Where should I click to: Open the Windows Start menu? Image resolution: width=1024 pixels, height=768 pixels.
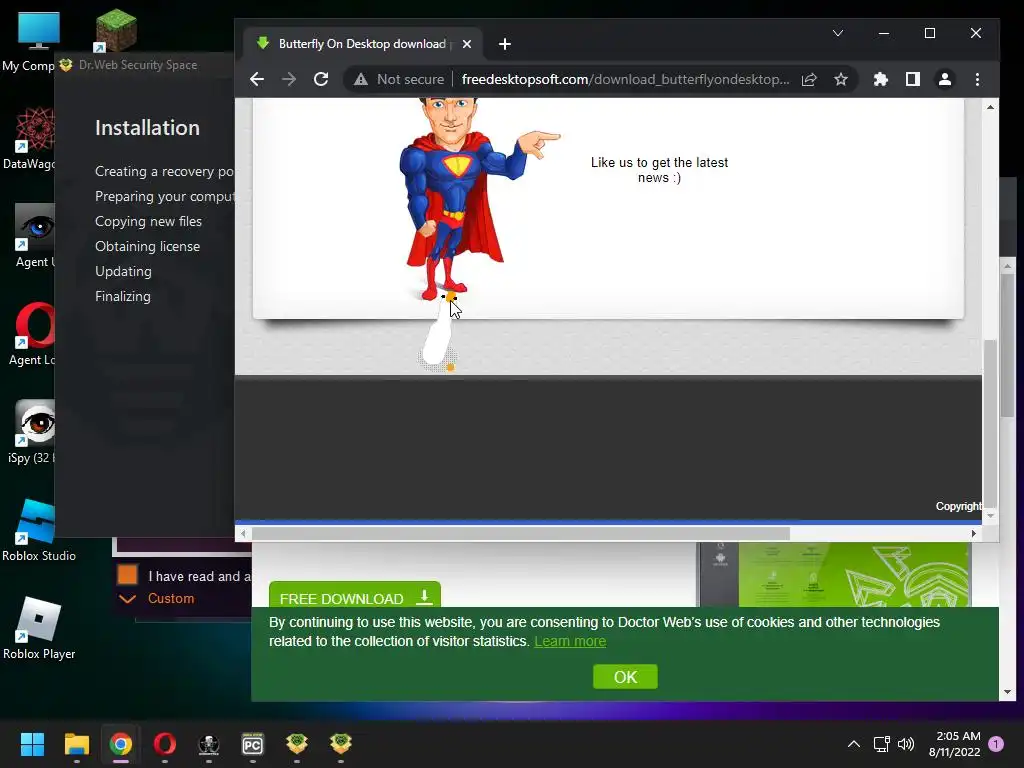(32, 744)
